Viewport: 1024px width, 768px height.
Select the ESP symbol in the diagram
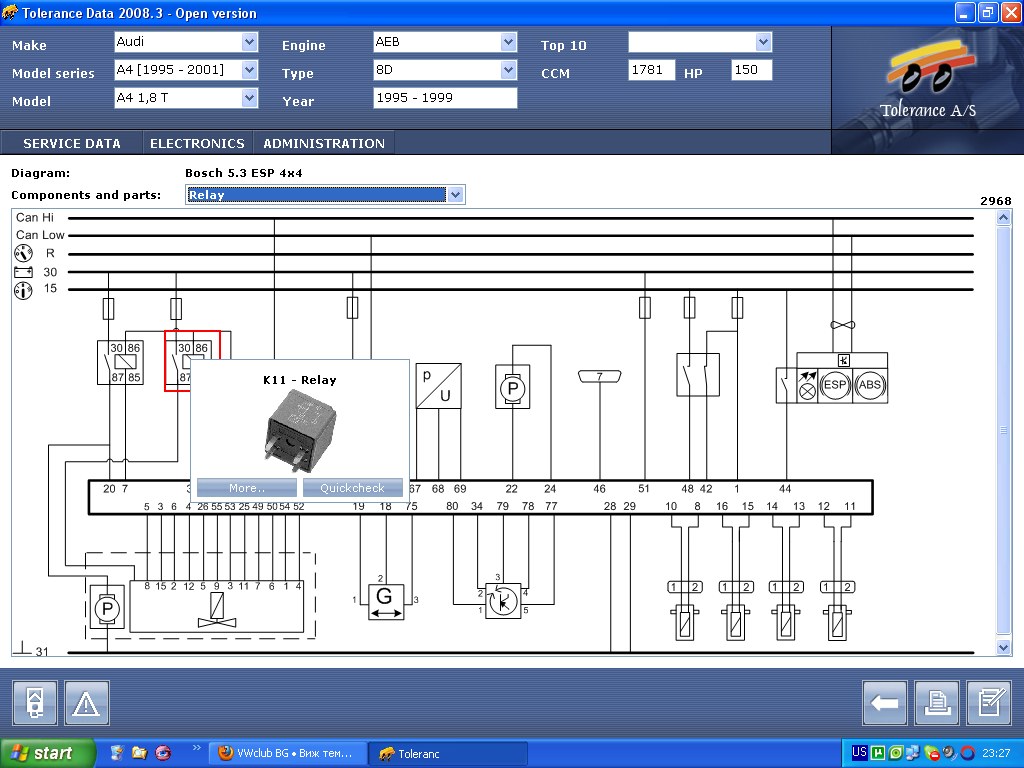click(x=834, y=385)
